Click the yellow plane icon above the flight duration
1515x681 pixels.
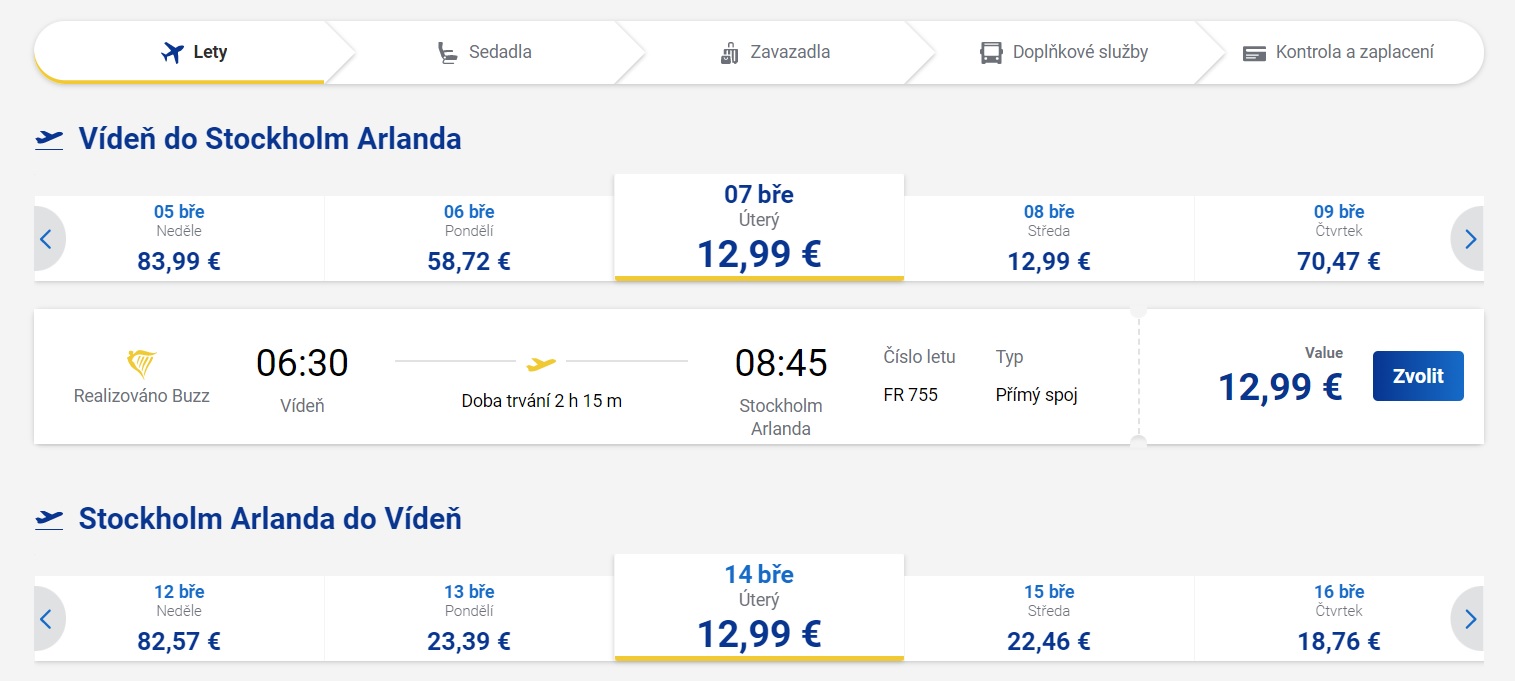tap(541, 361)
